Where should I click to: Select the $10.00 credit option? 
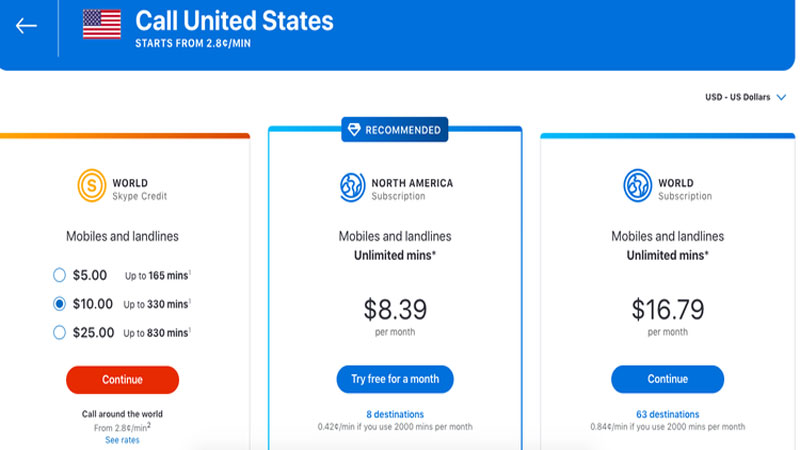point(59,304)
